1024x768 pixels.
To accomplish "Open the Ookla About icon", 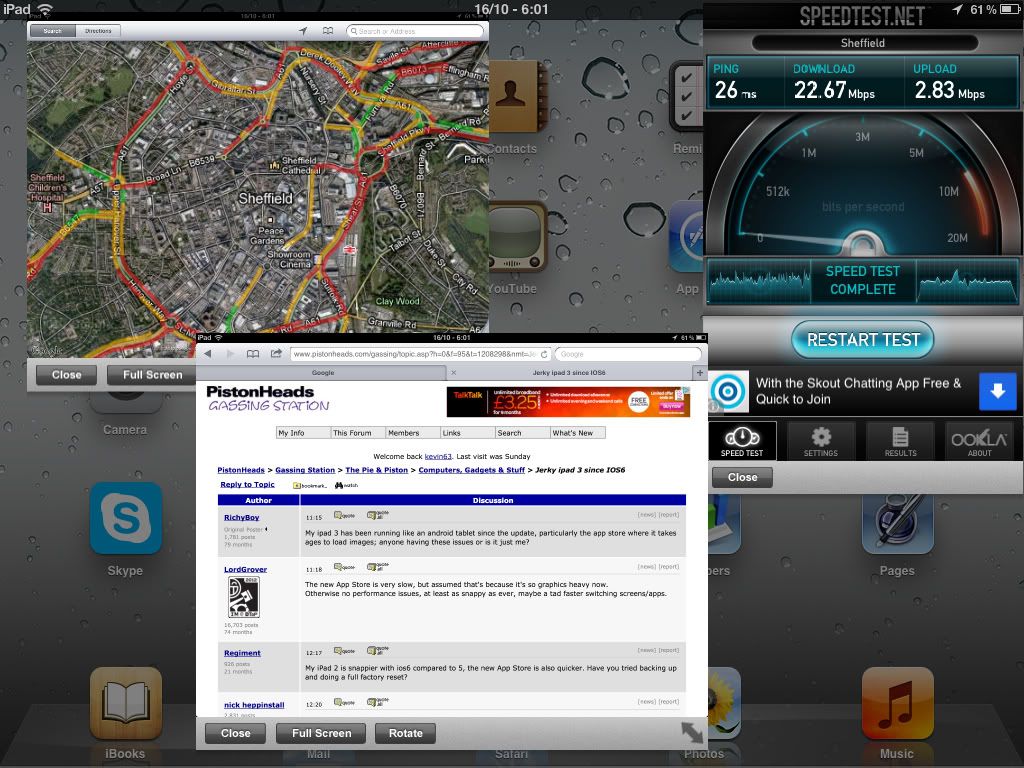I will click(979, 441).
